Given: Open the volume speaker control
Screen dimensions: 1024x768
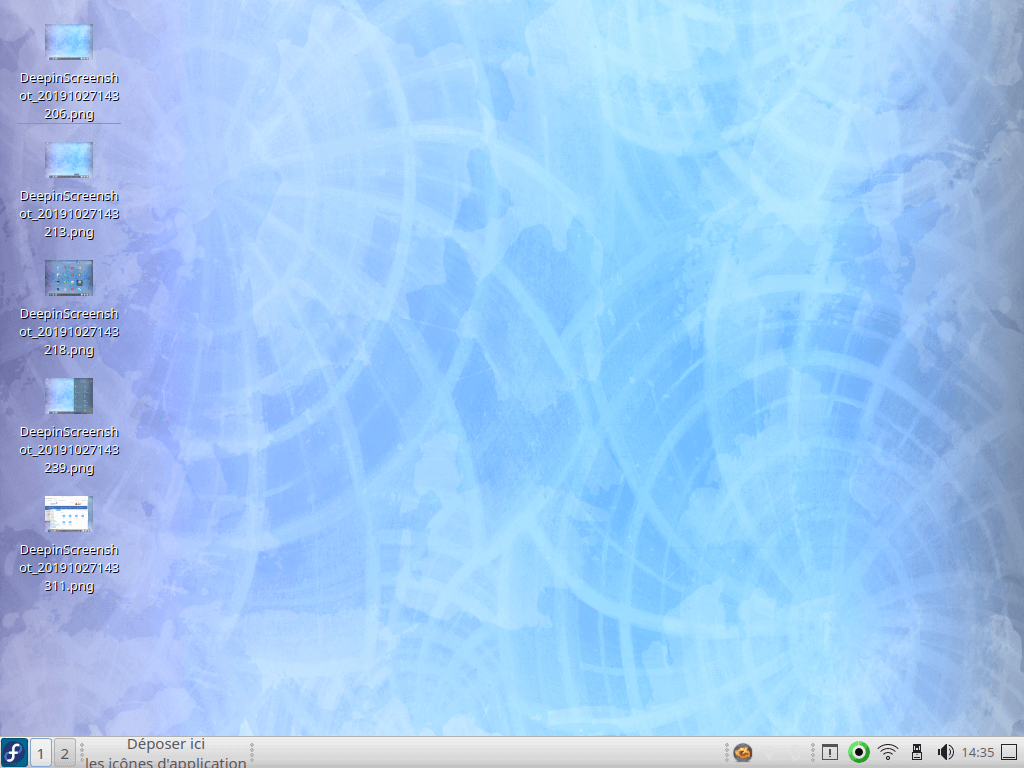Looking at the screenshot, I should tap(945, 752).
